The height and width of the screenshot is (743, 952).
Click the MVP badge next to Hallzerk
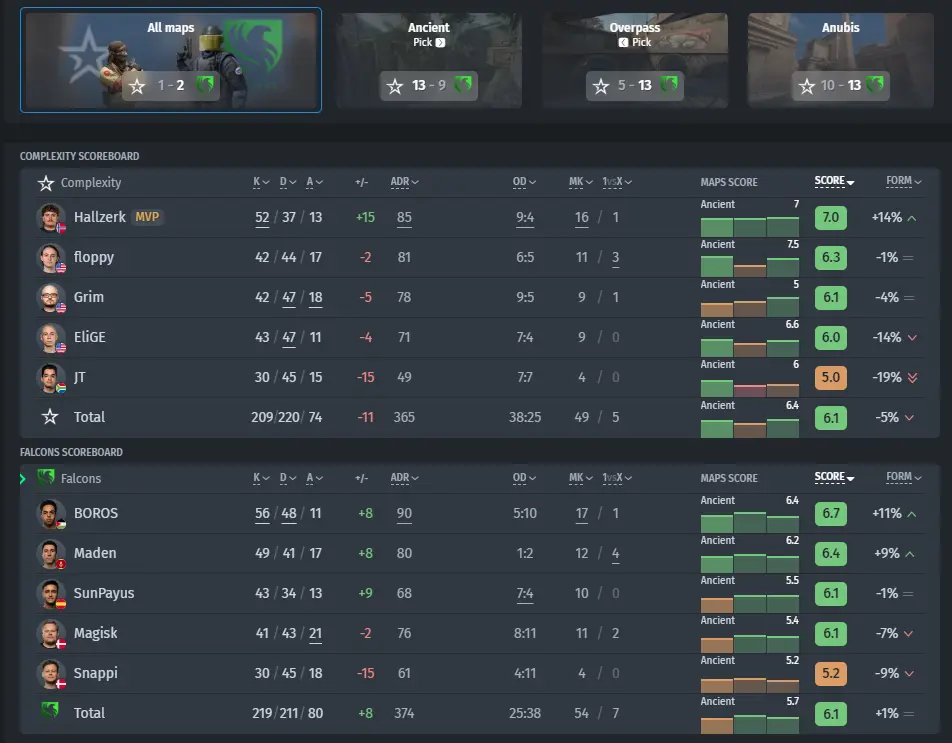[147, 217]
